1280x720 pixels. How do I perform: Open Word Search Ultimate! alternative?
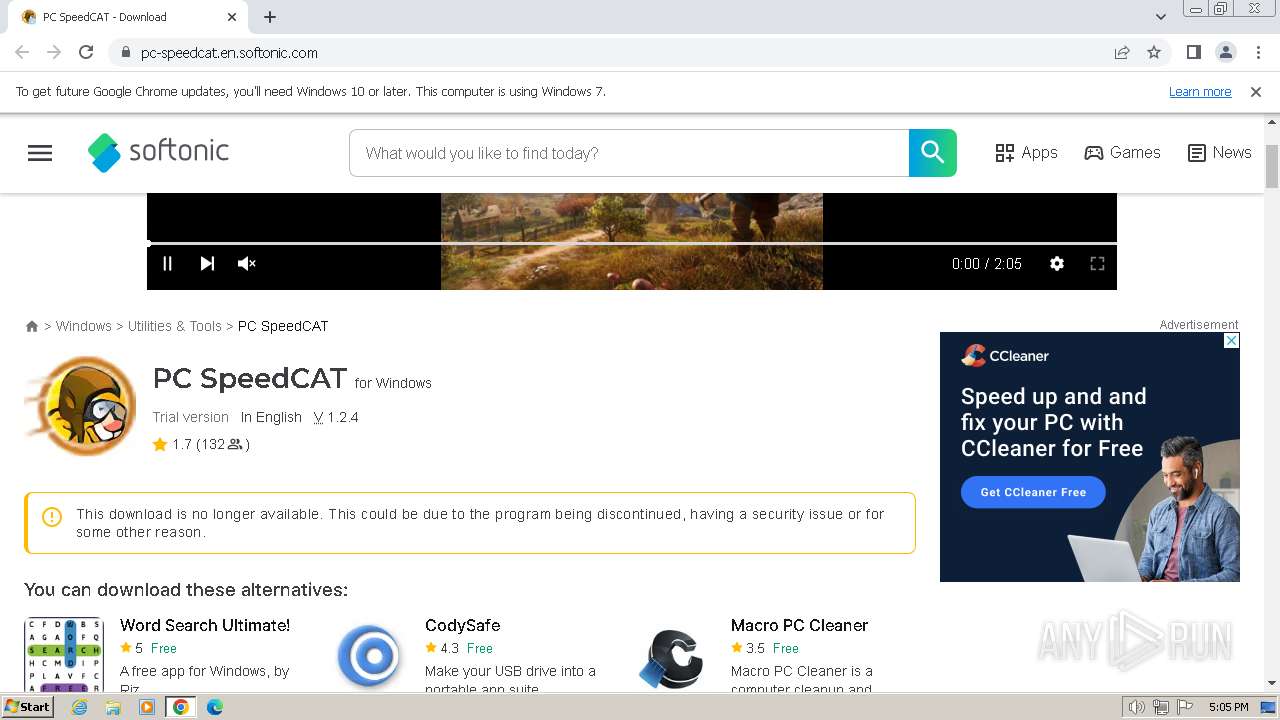[x=205, y=625]
